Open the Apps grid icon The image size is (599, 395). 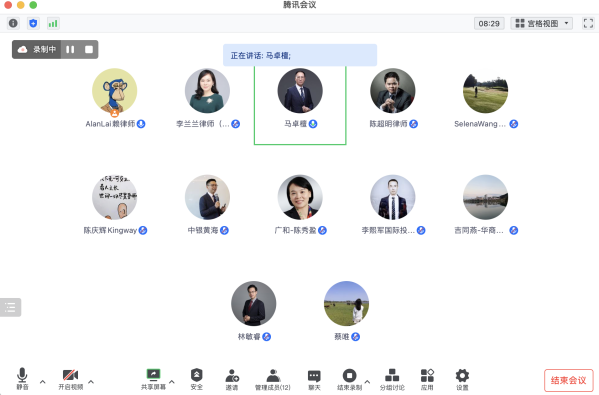[427, 379]
